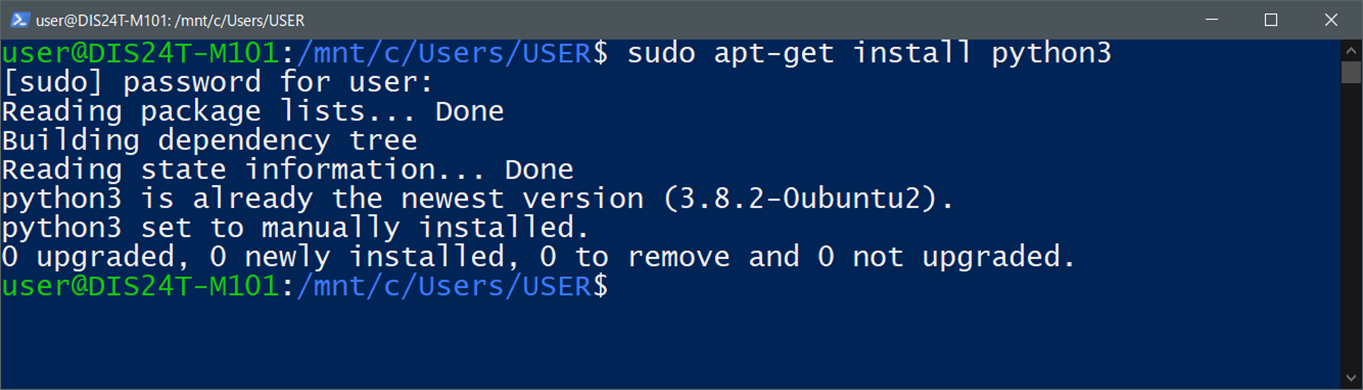Click the first green user@DIS24T-M101 prompt
1363x390 pixels.
click(x=139, y=53)
